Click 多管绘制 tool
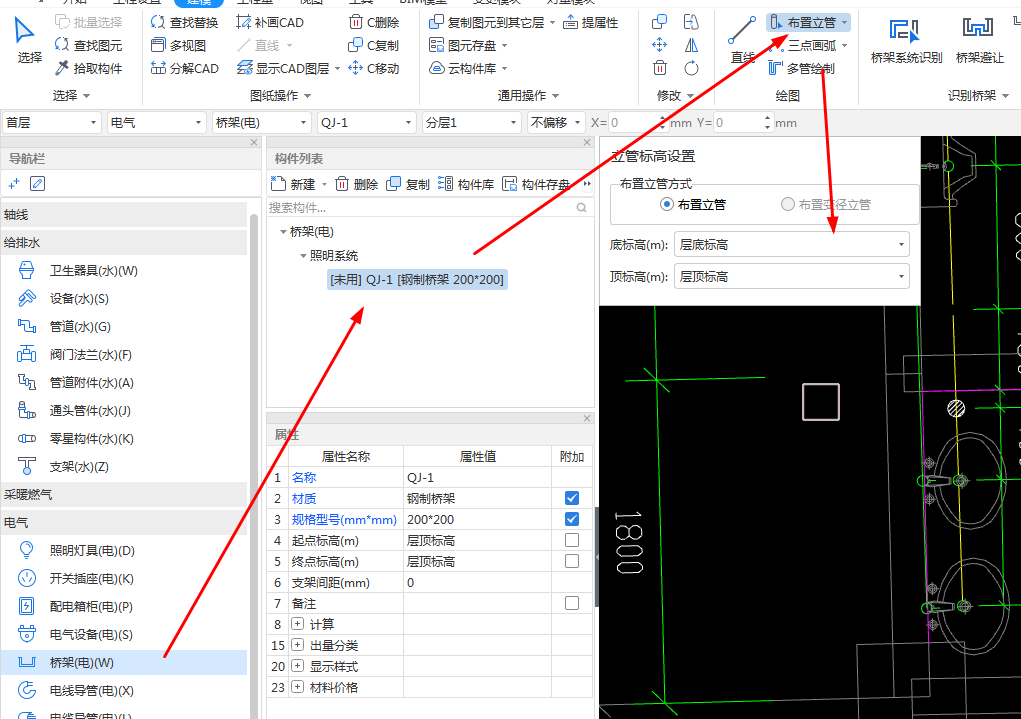Screen dimensions: 1021x719 (x=802, y=68)
